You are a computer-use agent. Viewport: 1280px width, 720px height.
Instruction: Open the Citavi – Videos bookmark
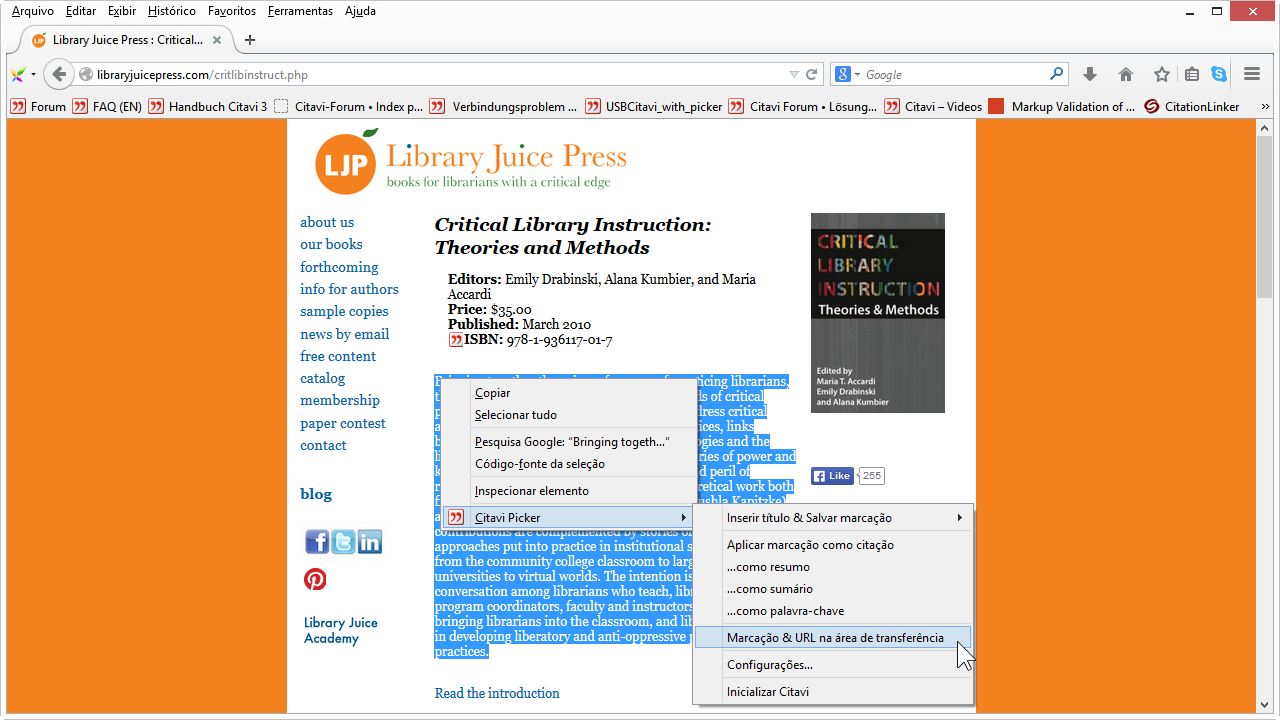click(933, 107)
